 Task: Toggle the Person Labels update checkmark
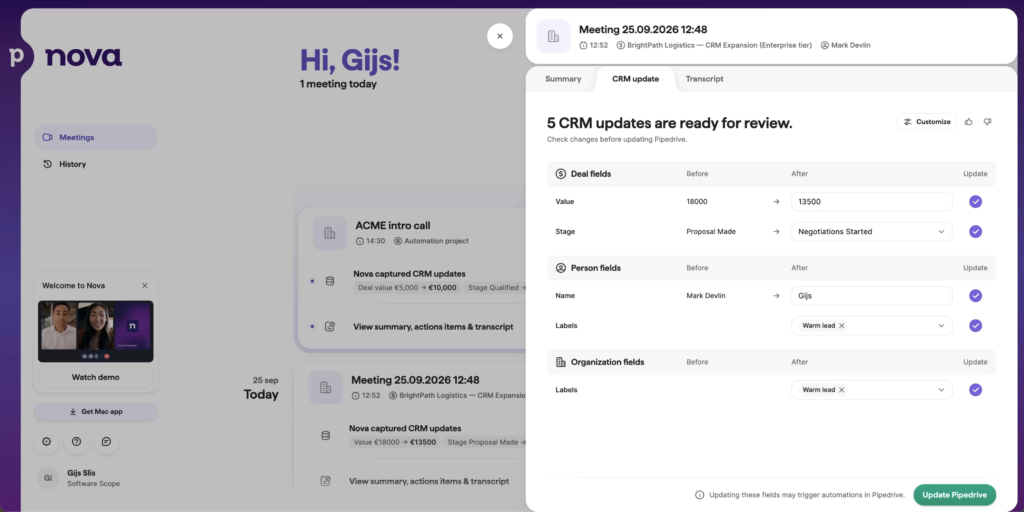tap(975, 325)
